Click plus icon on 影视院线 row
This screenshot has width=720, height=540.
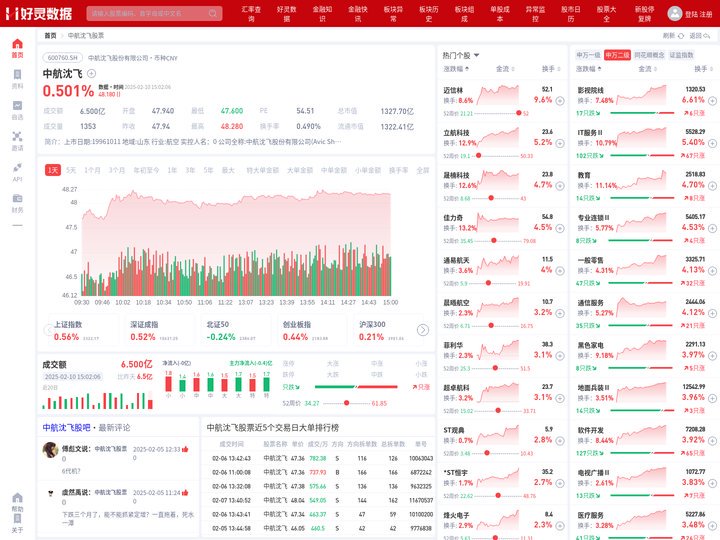[712, 101]
